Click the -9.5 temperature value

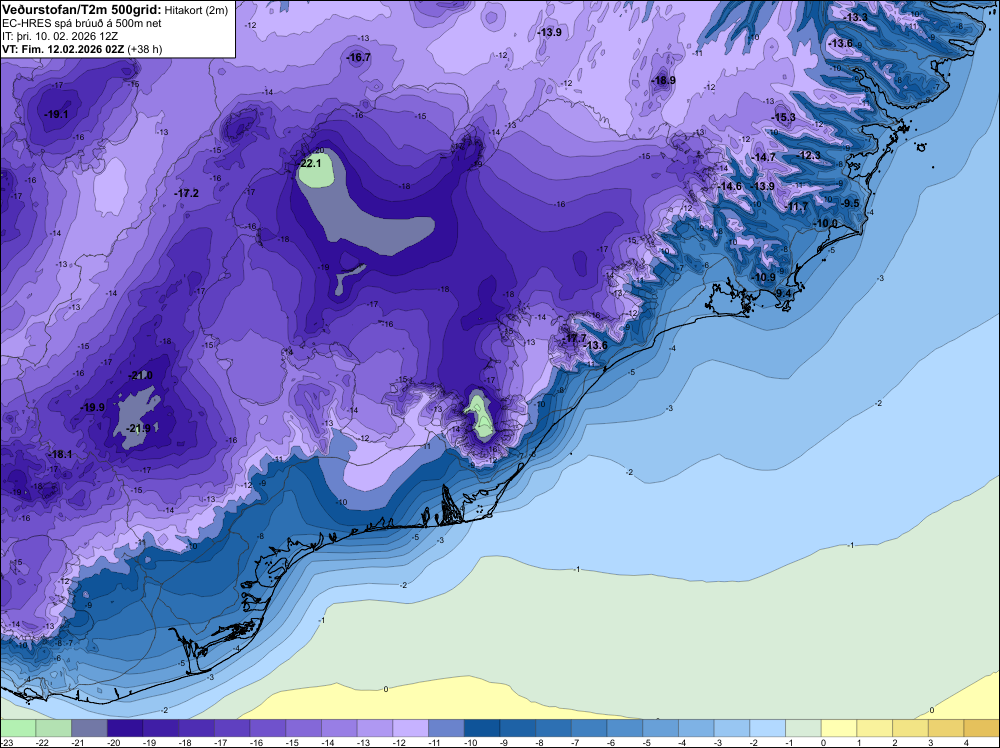tap(849, 203)
